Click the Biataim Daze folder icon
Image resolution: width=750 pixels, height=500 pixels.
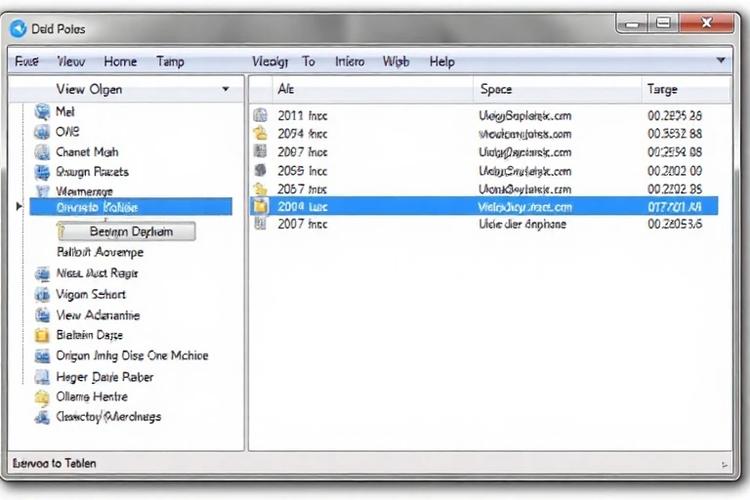point(42,336)
